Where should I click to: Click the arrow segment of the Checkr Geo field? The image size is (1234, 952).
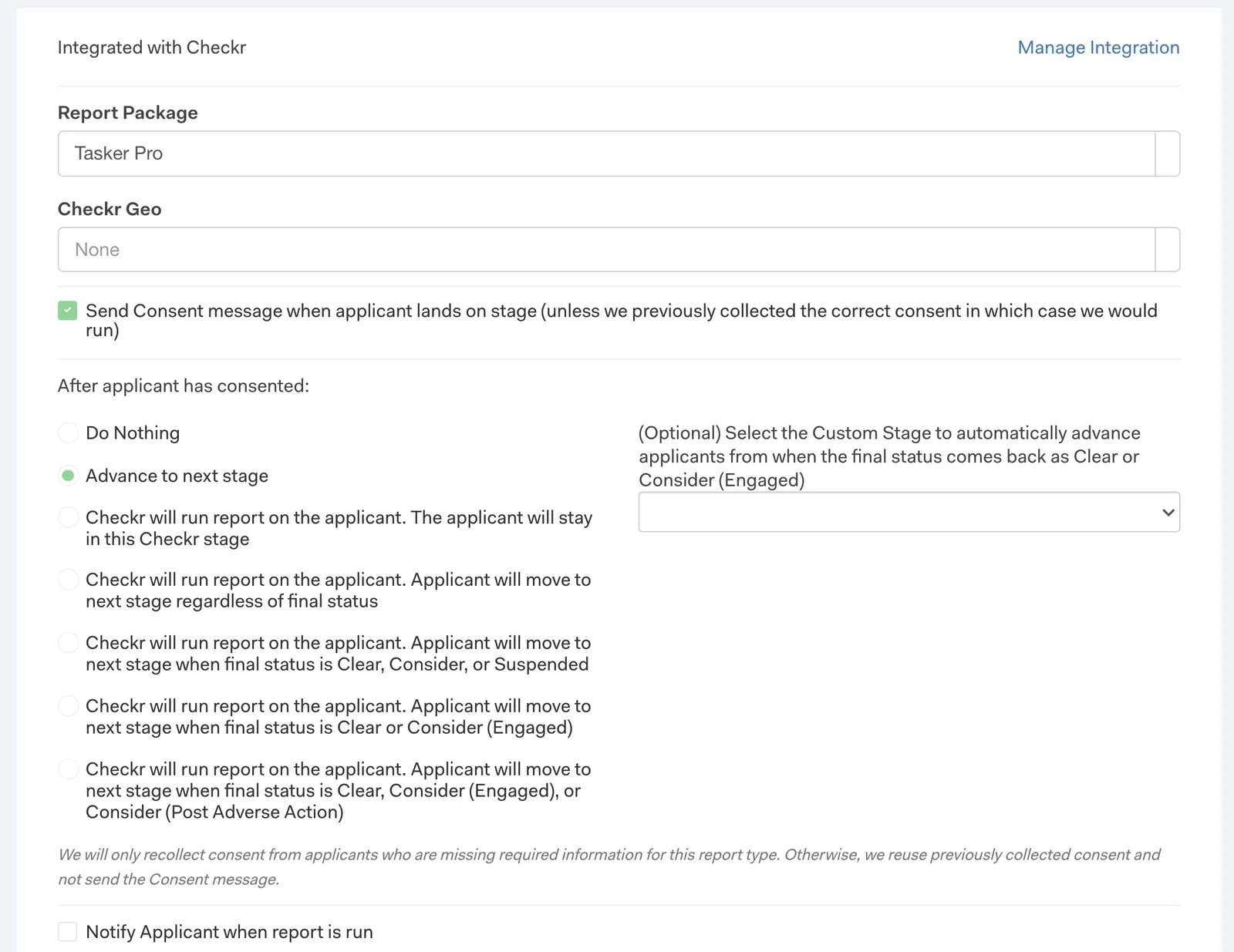click(1168, 250)
